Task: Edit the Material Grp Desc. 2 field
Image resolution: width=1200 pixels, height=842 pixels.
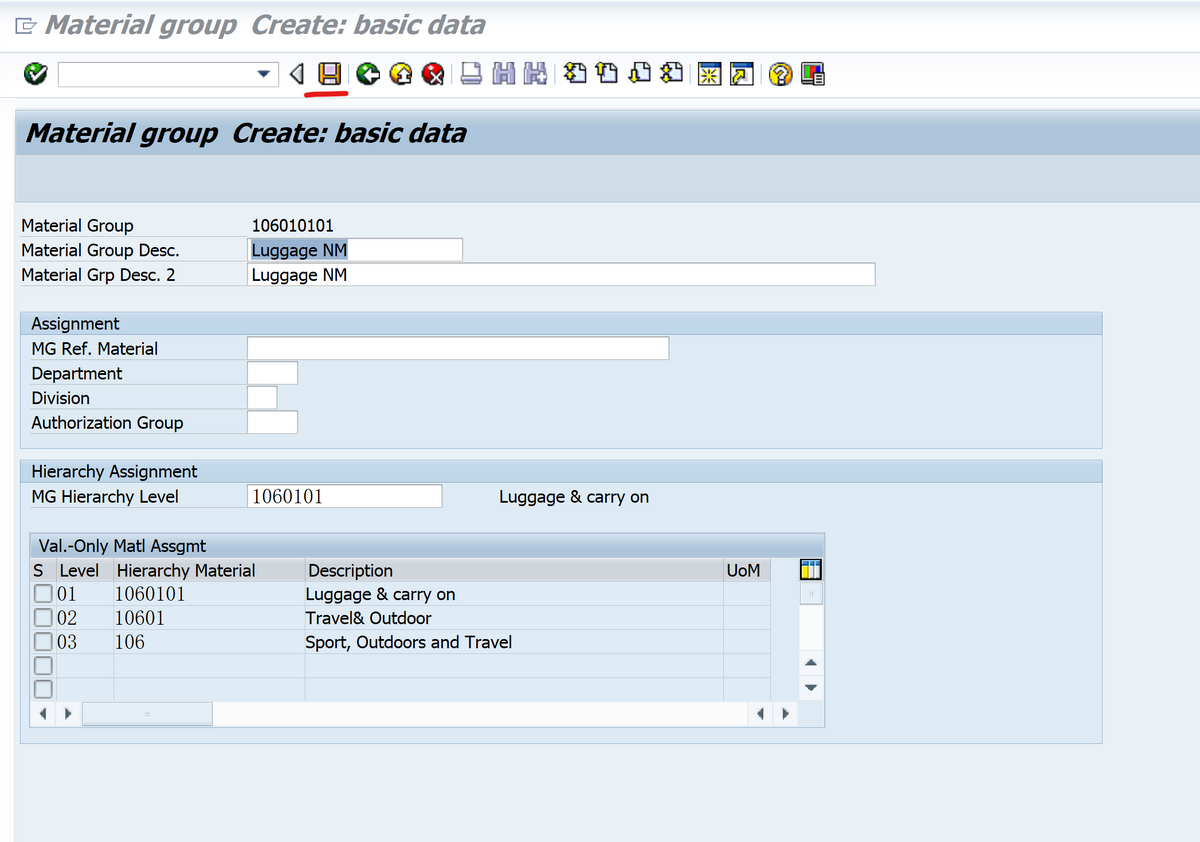Action: [x=561, y=275]
